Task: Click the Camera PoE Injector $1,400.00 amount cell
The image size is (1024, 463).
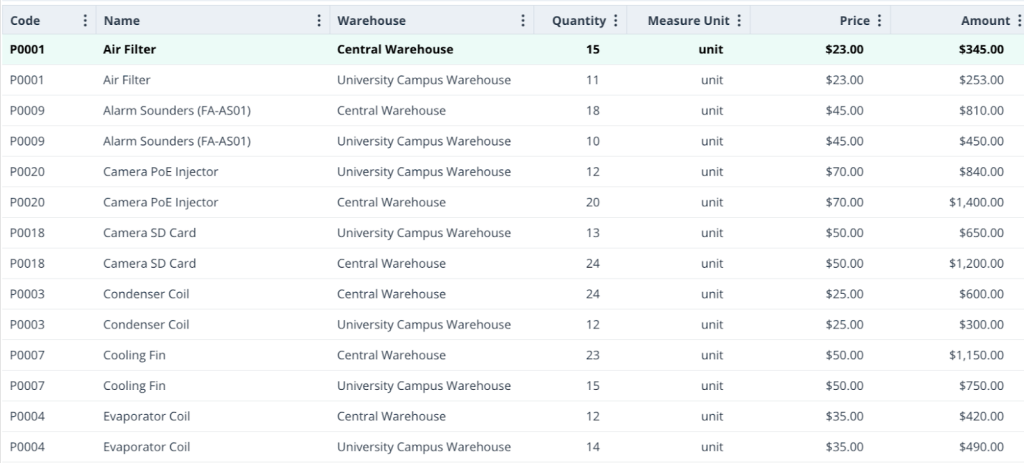Action: (x=976, y=203)
